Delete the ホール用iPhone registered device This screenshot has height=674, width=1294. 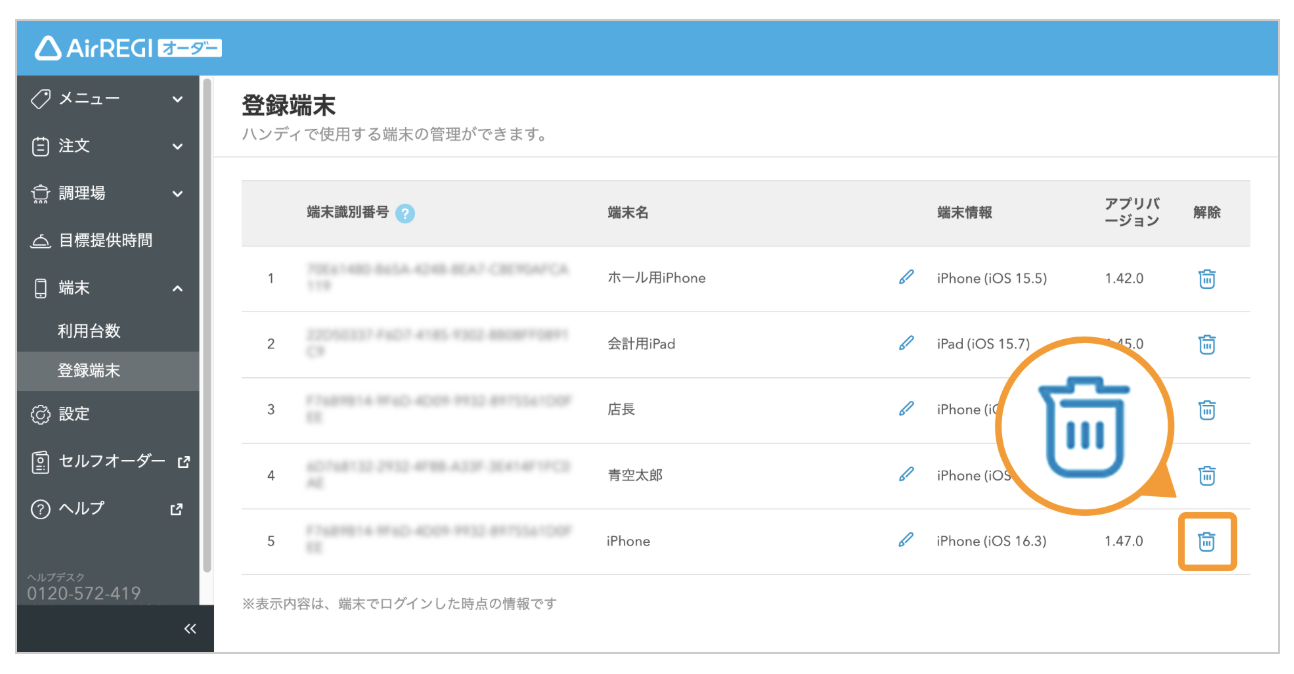point(1207,278)
